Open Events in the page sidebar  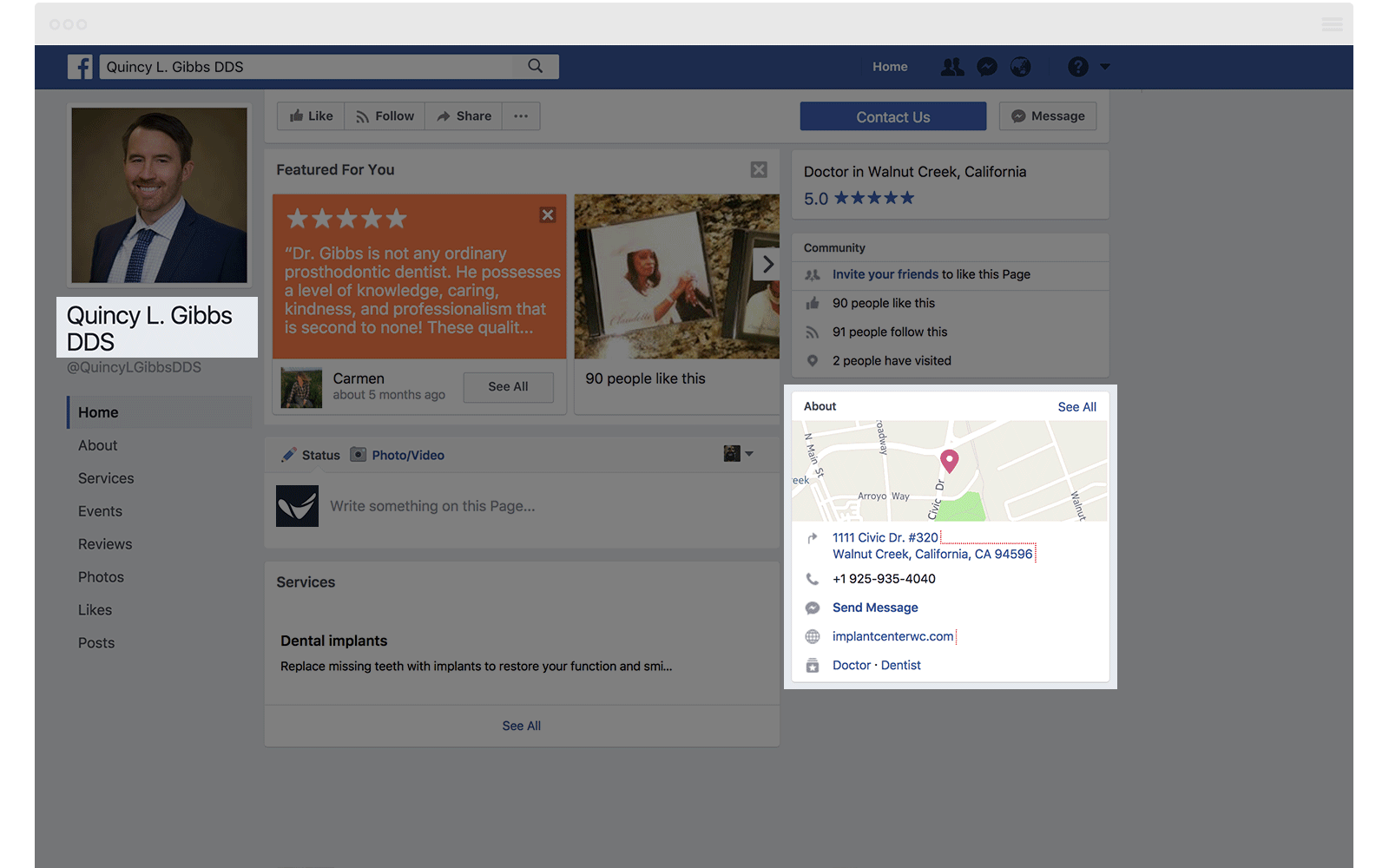click(100, 511)
